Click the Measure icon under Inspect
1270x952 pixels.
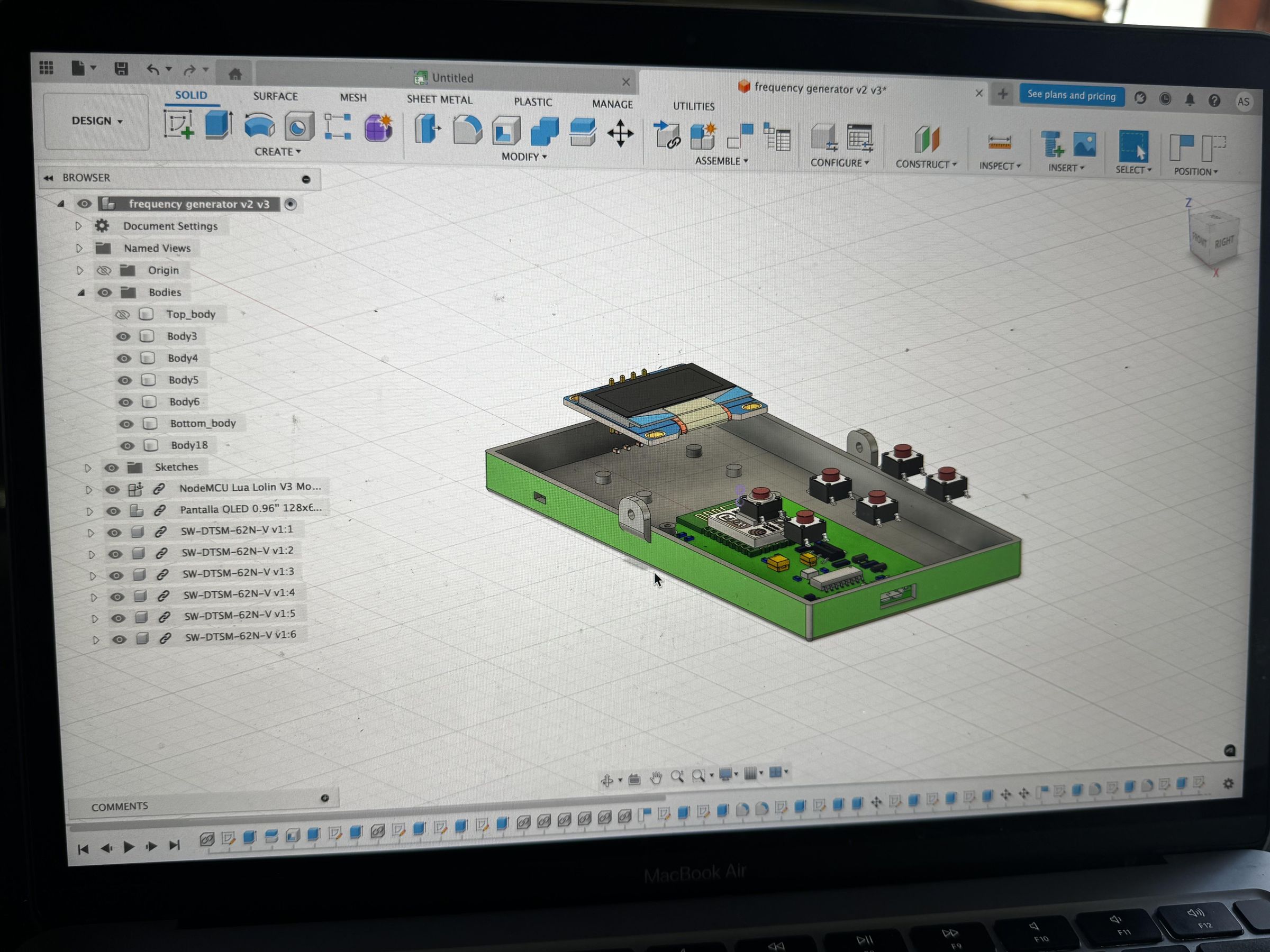(x=999, y=142)
